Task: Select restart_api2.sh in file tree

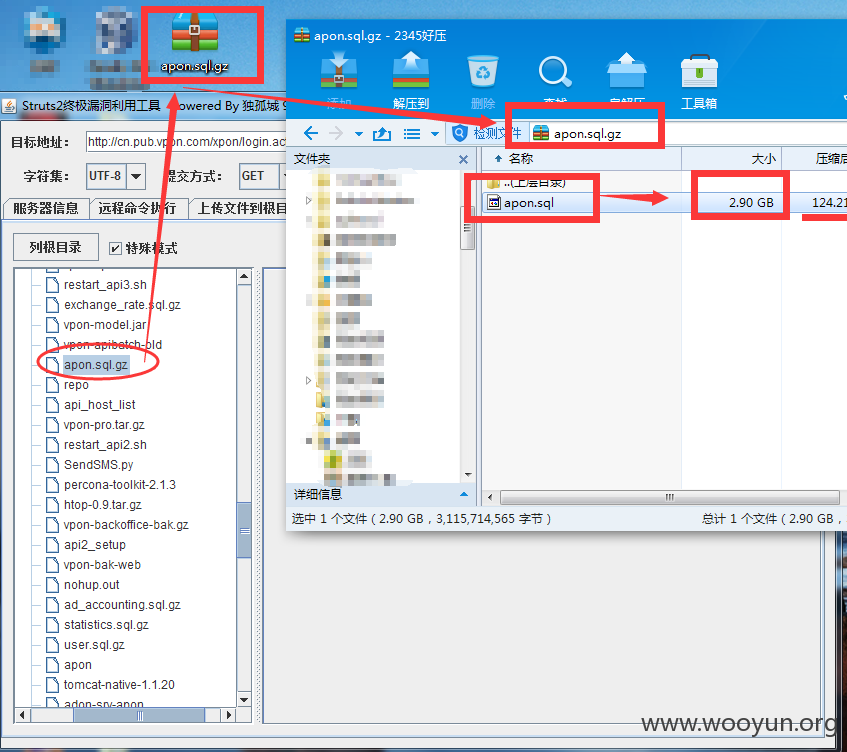Action: click(x=105, y=445)
